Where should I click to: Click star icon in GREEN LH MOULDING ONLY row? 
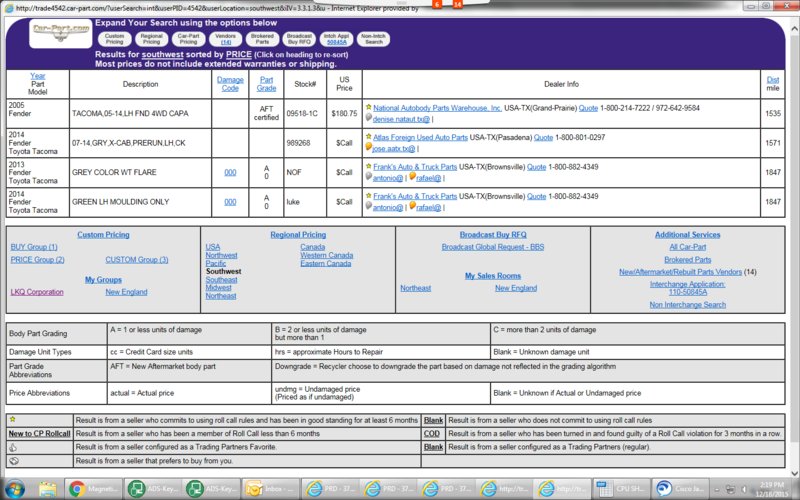click(368, 195)
